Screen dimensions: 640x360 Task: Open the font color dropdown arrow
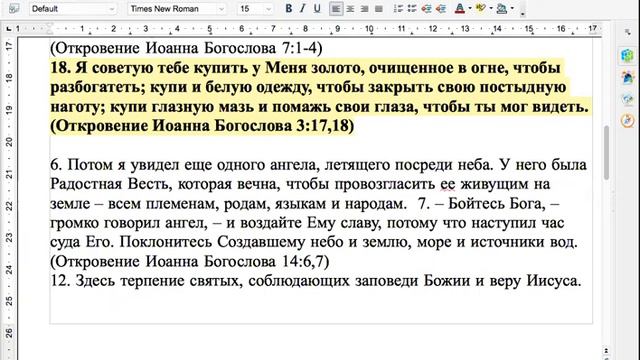click(x=470, y=9)
